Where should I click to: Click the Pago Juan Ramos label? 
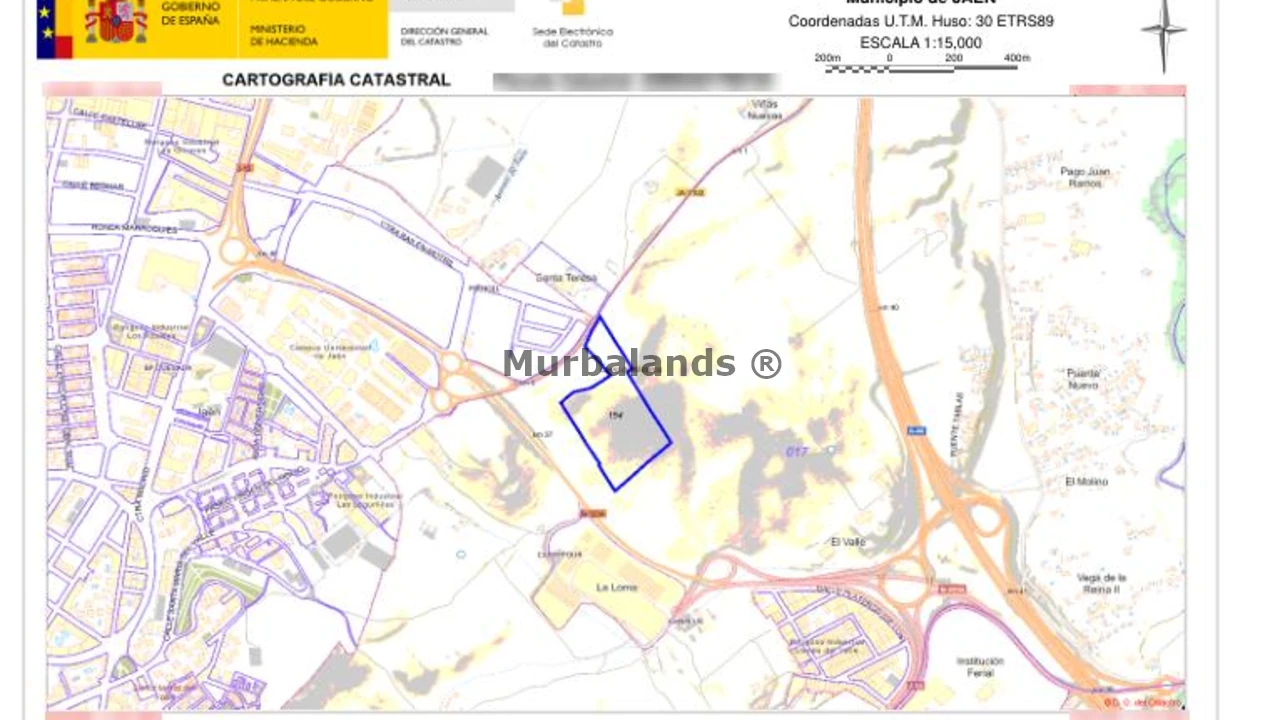tap(1085, 177)
